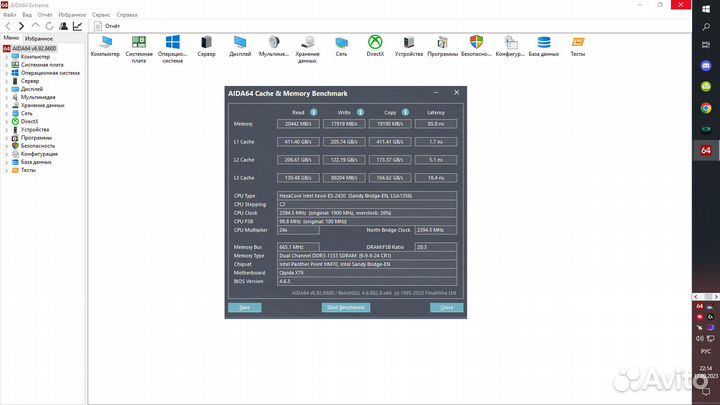
Task: Click the Read info icon in benchmark
Action: (x=313, y=112)
